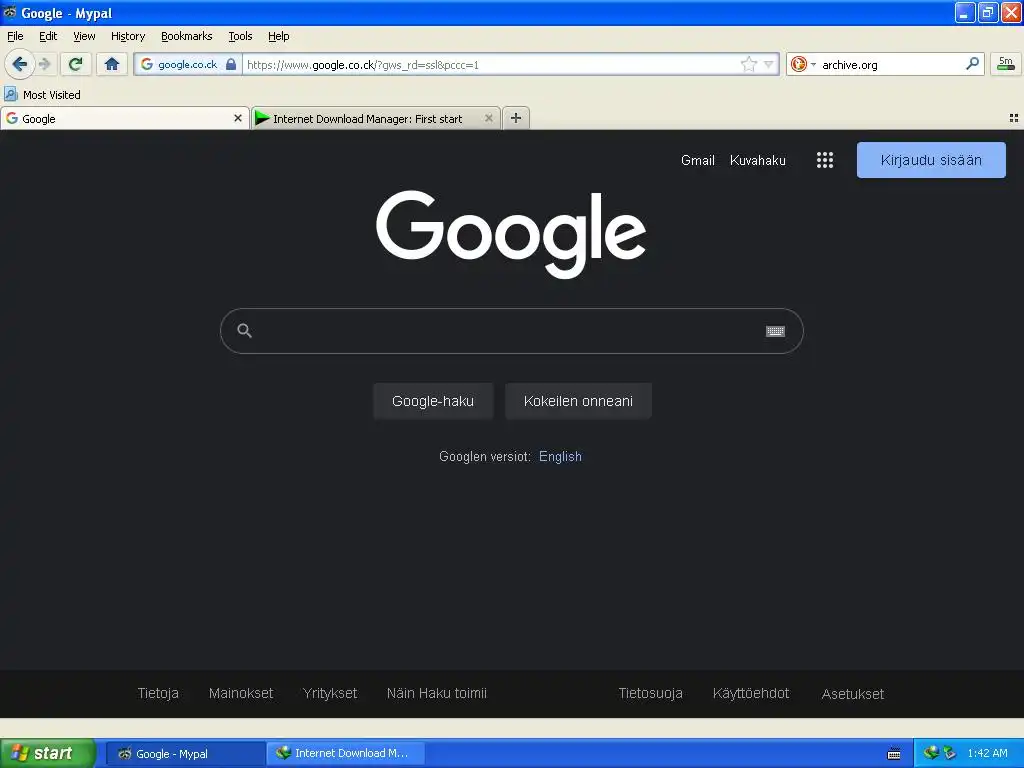The image size is (1024, 768).
Task: Open the search engine selector dropdown
Action: click(803, 64)
